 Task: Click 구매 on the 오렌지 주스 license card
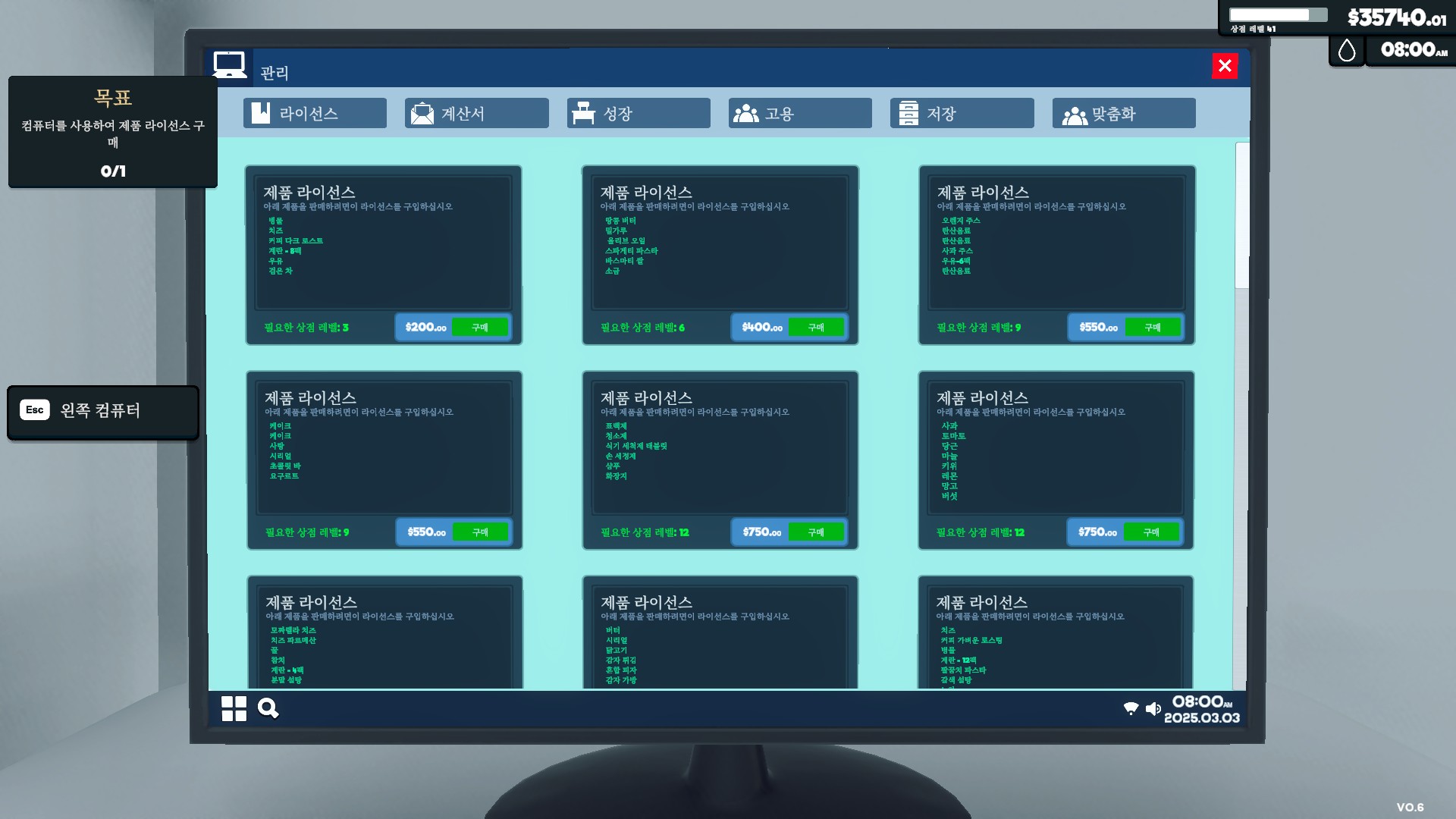[x=1153, y=328]
